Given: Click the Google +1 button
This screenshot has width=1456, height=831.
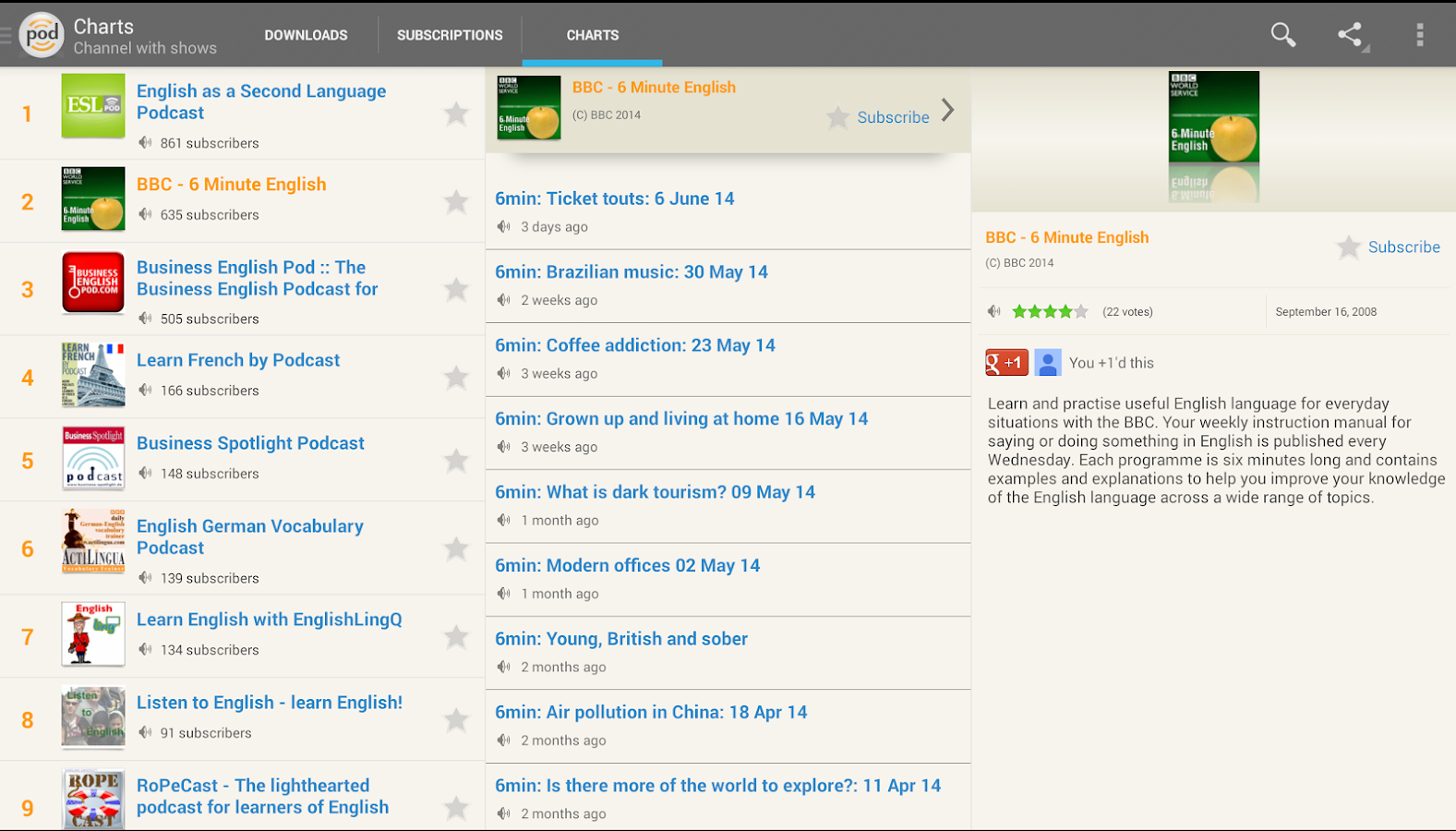Looking at the screenshot, I should (x=1006, y=363).
